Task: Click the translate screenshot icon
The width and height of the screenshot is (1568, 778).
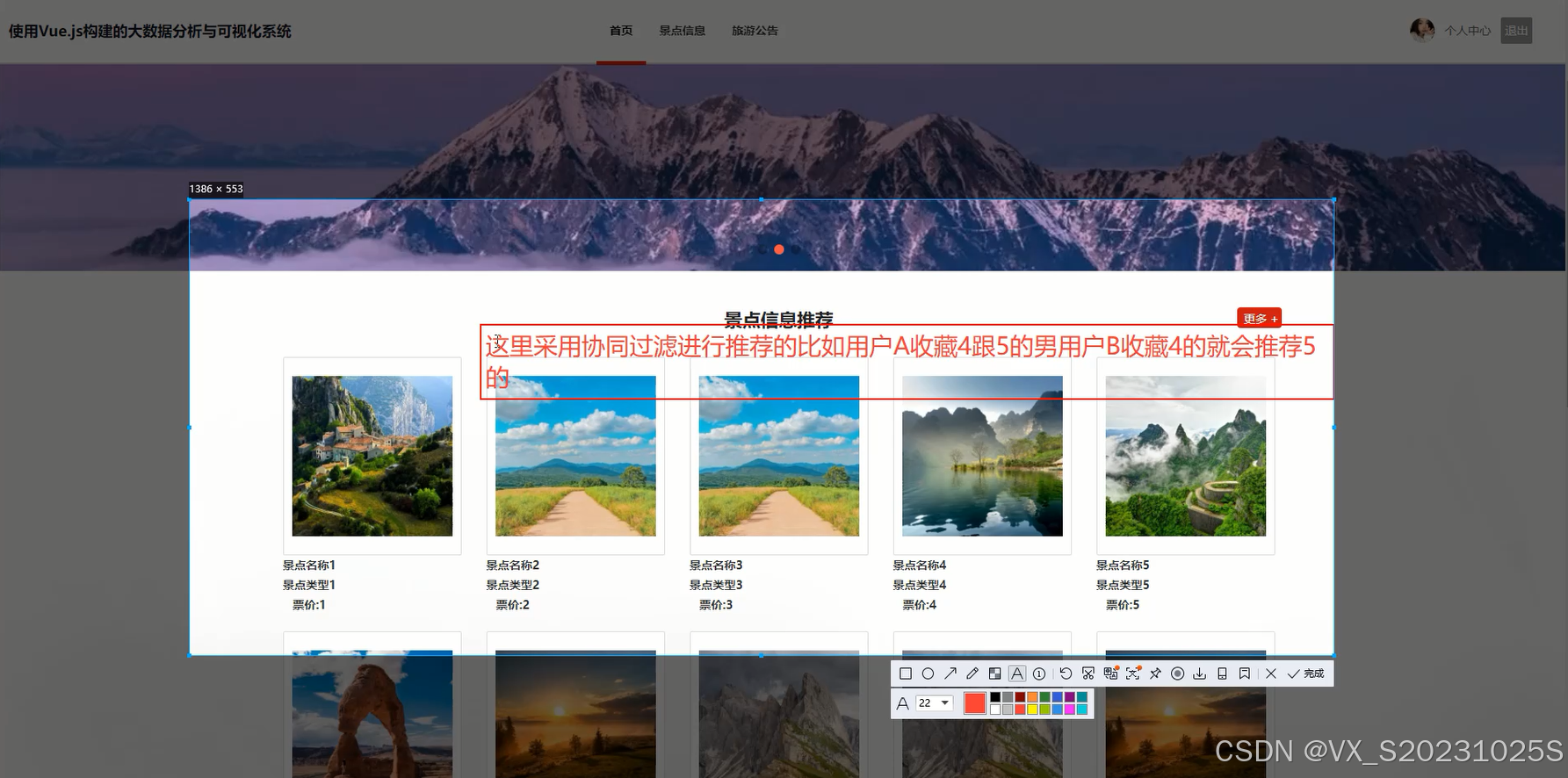Action: coord(1110,674)
